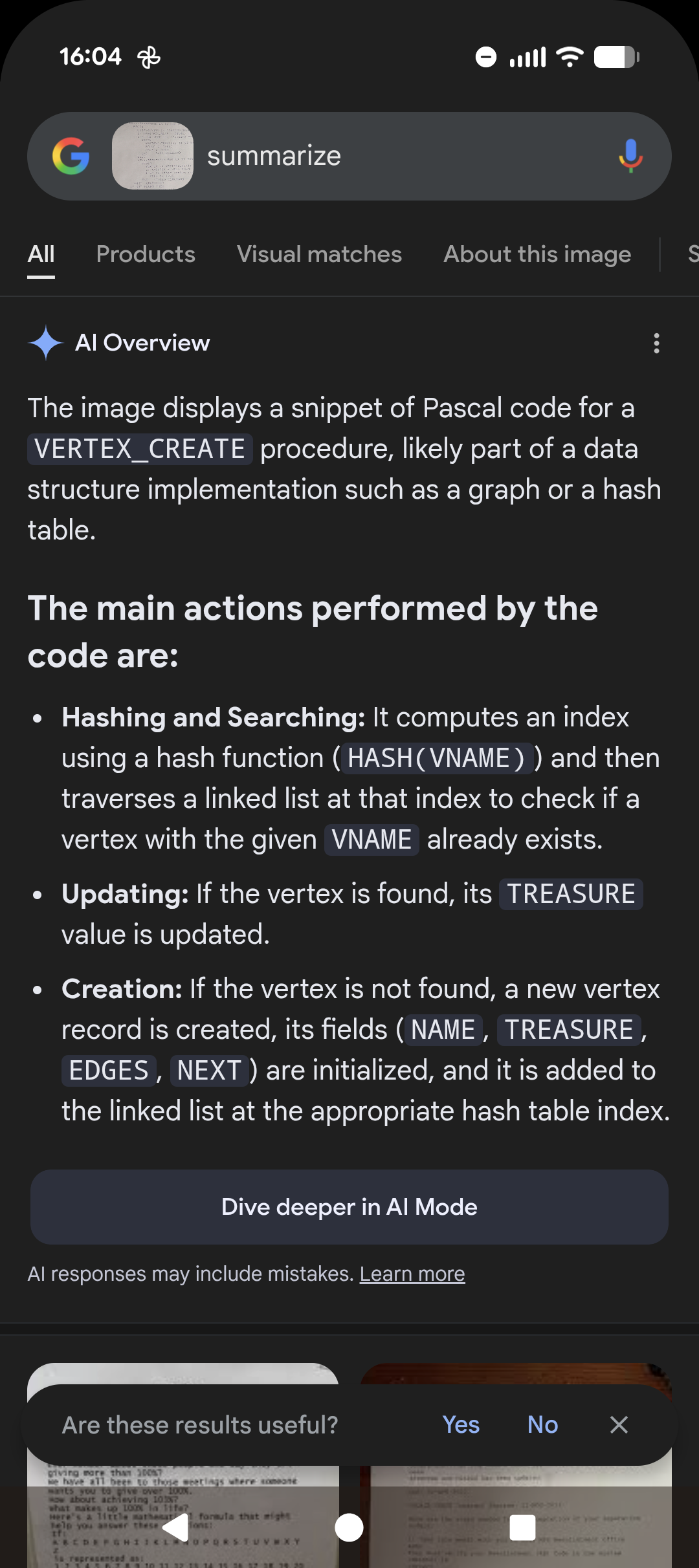The image size is (699, 1568).
Task: Tap the home navigation circle
Action: click(349, 1528)
